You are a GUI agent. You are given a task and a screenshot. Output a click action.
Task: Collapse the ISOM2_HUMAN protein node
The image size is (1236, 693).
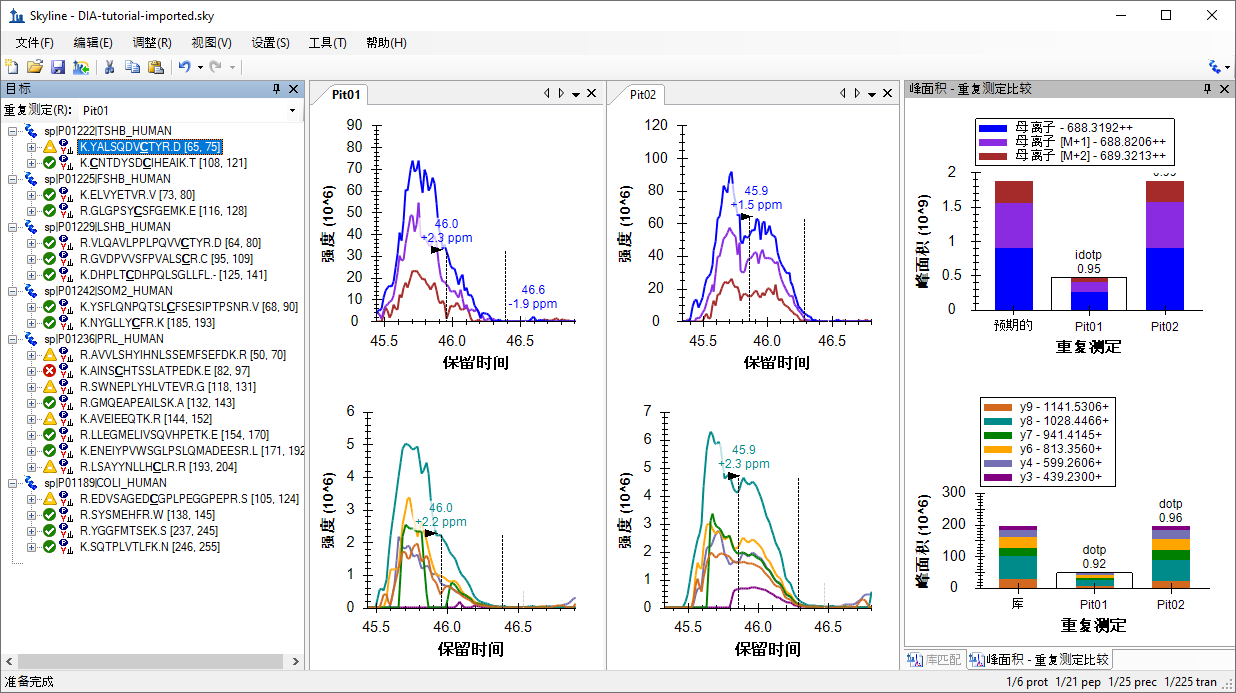pos(12,291)
